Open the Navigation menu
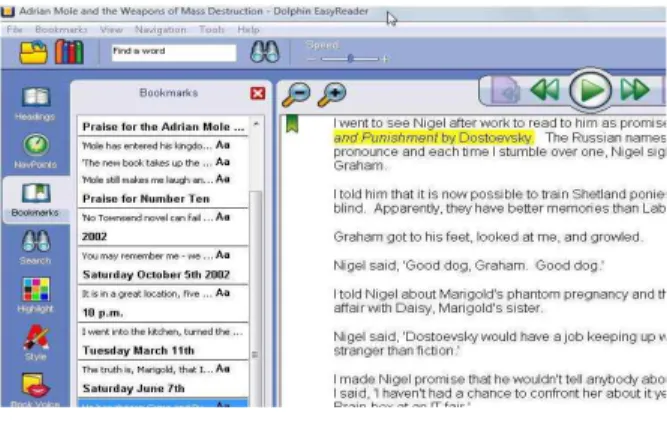 pos(160,30)
